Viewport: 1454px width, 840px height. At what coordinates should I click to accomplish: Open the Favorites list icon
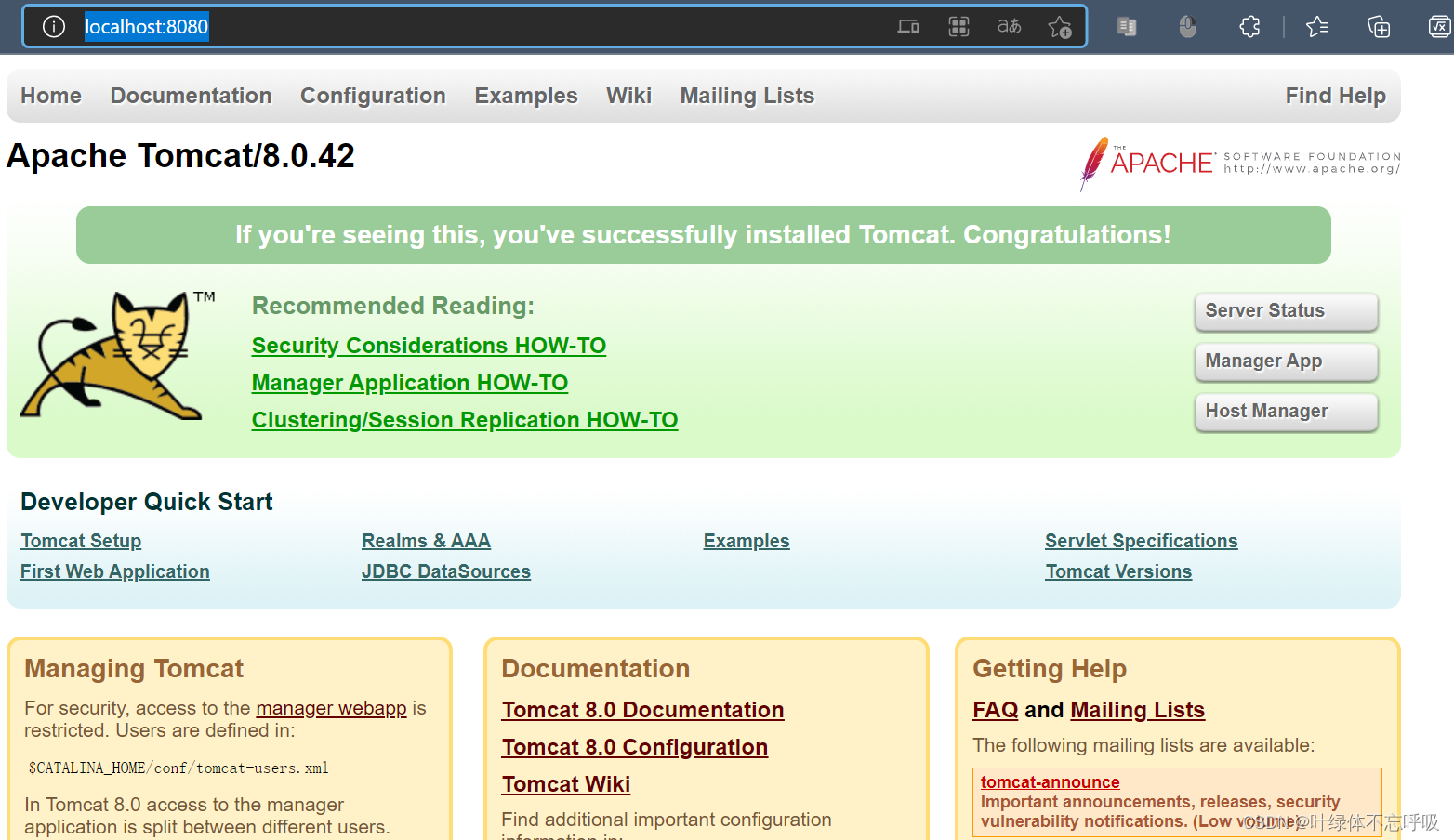coord(1317,27)
